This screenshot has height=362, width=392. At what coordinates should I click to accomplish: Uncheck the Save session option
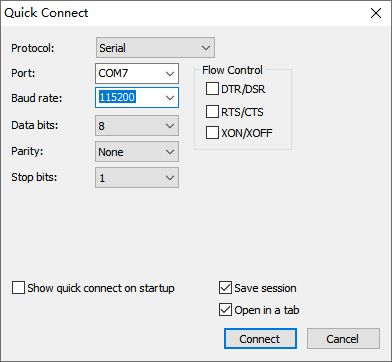(x=225, y=288)
